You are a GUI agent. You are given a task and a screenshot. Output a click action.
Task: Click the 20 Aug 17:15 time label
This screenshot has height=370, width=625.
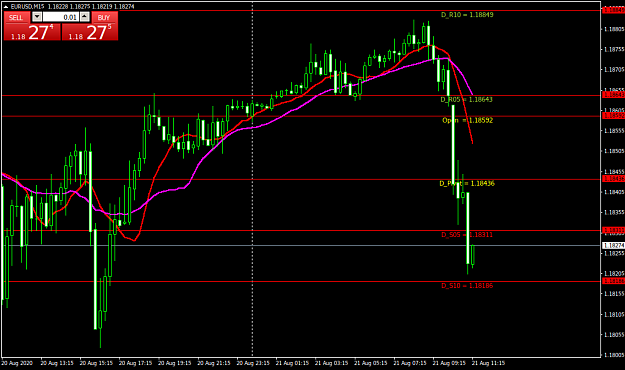[x=135, y=363]
